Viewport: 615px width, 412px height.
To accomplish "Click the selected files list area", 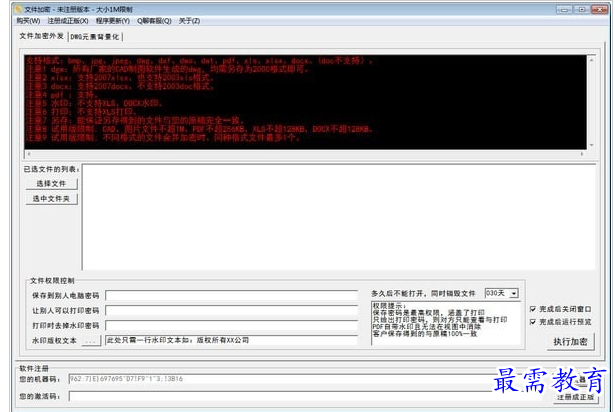I will tap(339, 217).
